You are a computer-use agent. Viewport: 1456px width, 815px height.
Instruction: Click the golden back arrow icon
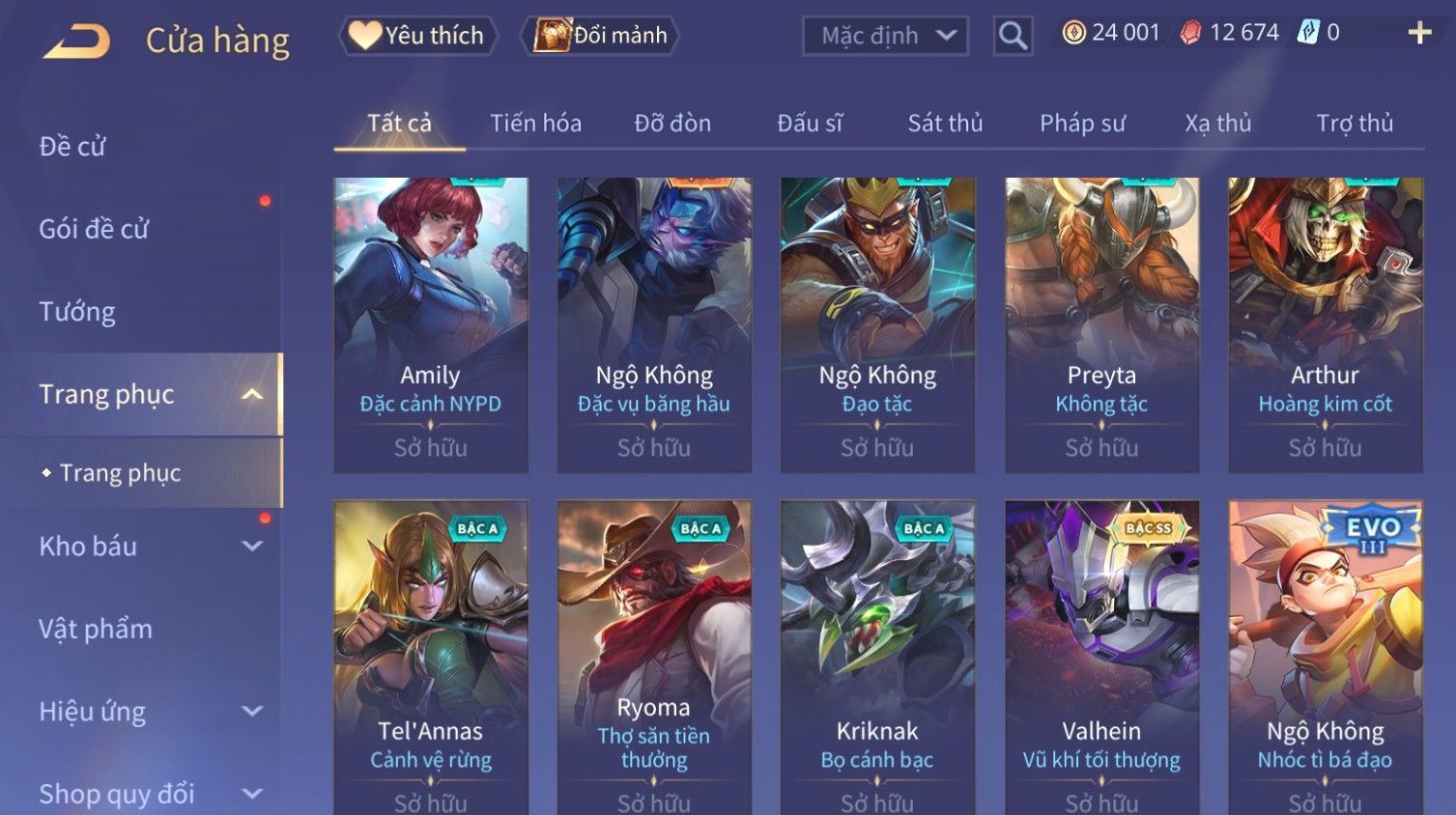click(x=76, y=42)
